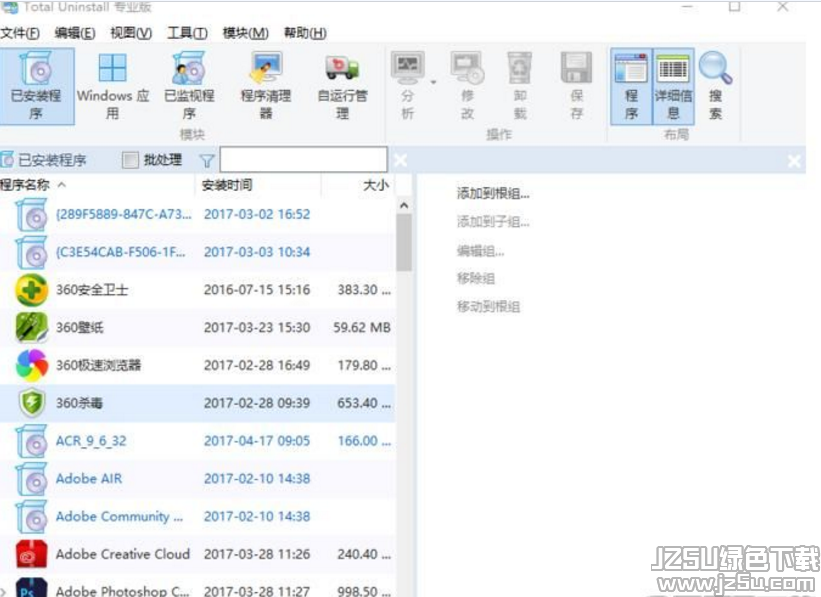The image size is (821, 597).
Task: Select install time 2017-03-23 15:30
Action: tap(257, 328)
